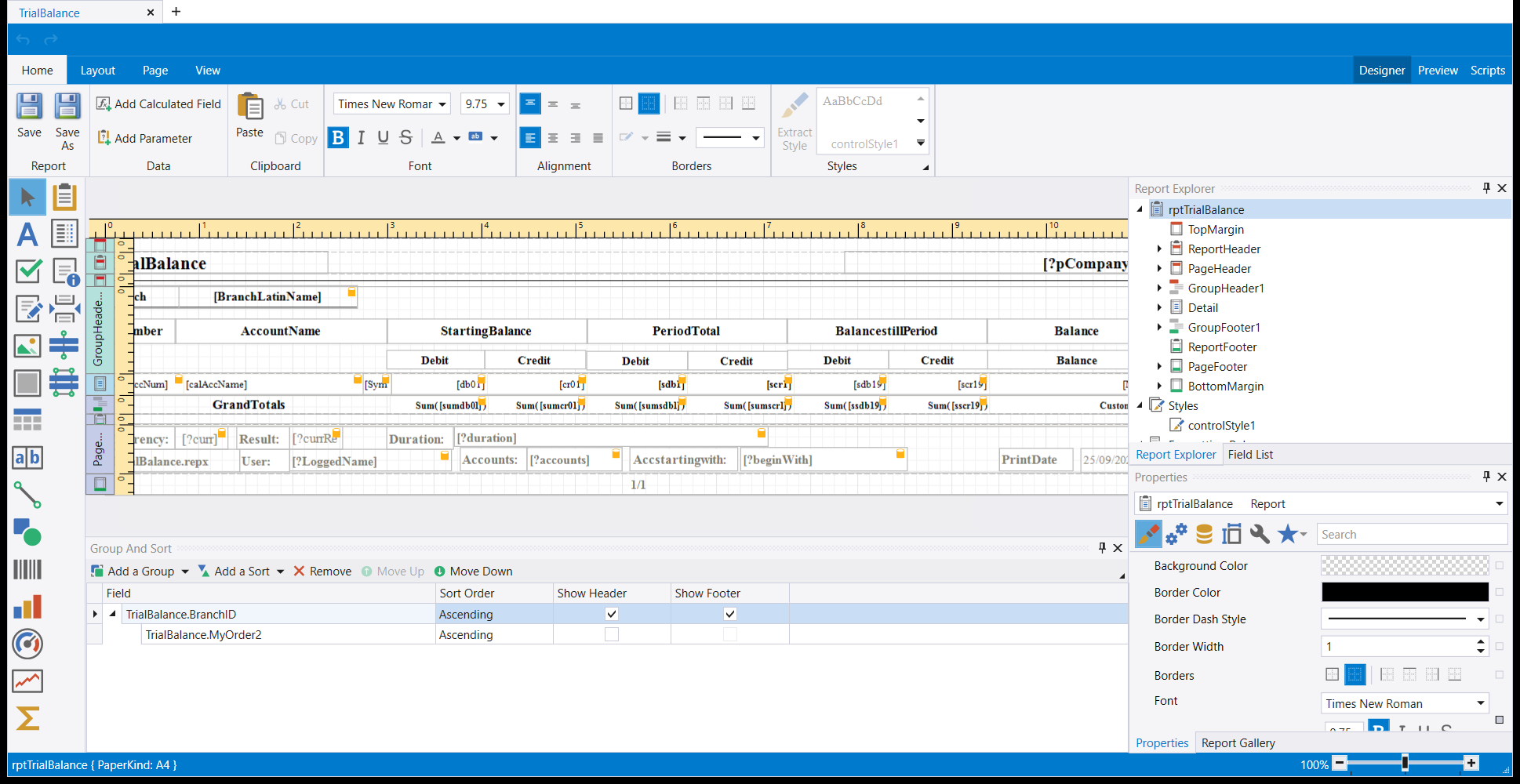Toggle Italic font formatting
The height and width of the screenshot is (784, 1520).
point(361,138)
